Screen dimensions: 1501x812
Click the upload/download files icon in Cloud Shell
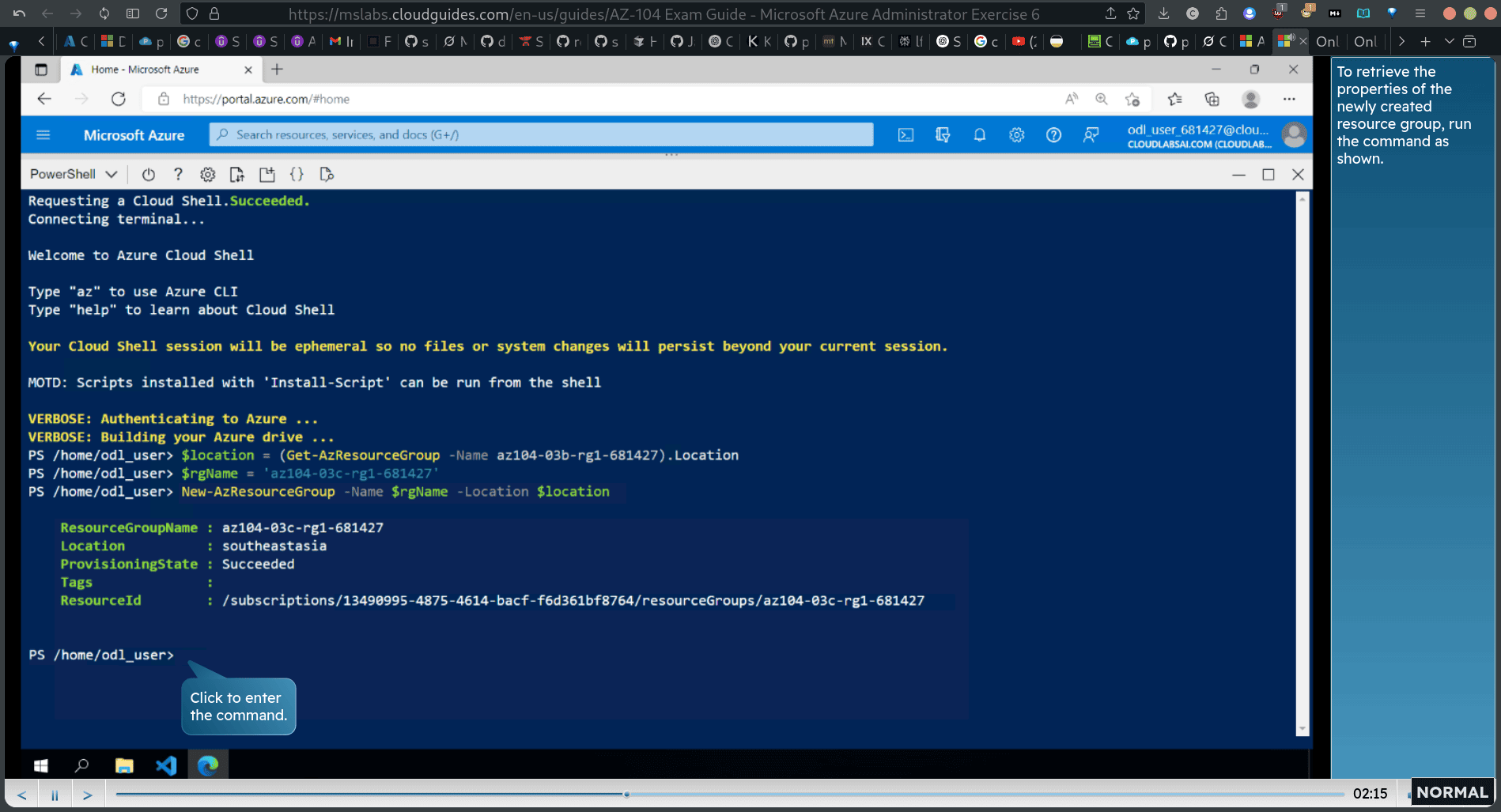pos(236,175)
